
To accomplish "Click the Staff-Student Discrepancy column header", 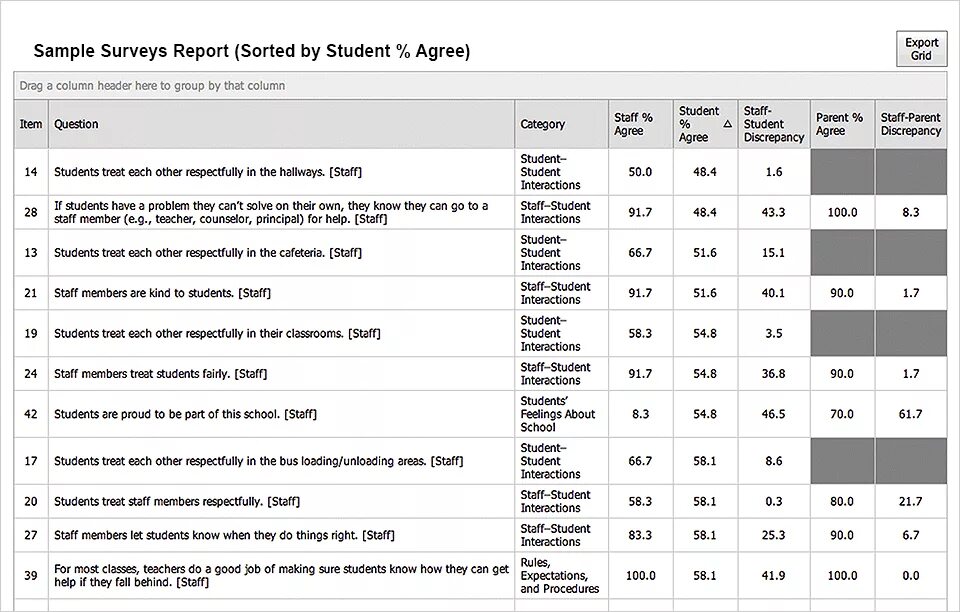I will [x=773, y=124].
